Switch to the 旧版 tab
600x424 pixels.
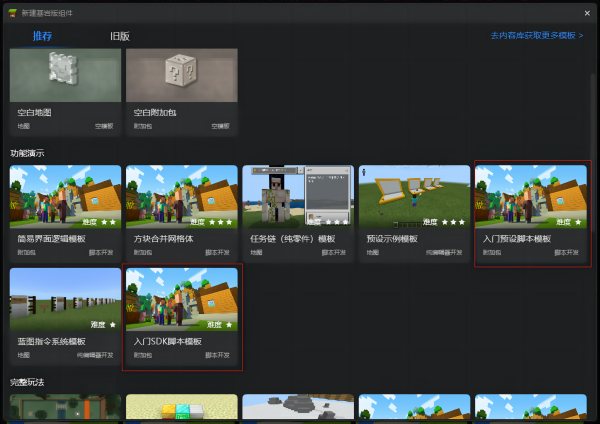click(x=120, y=36)
